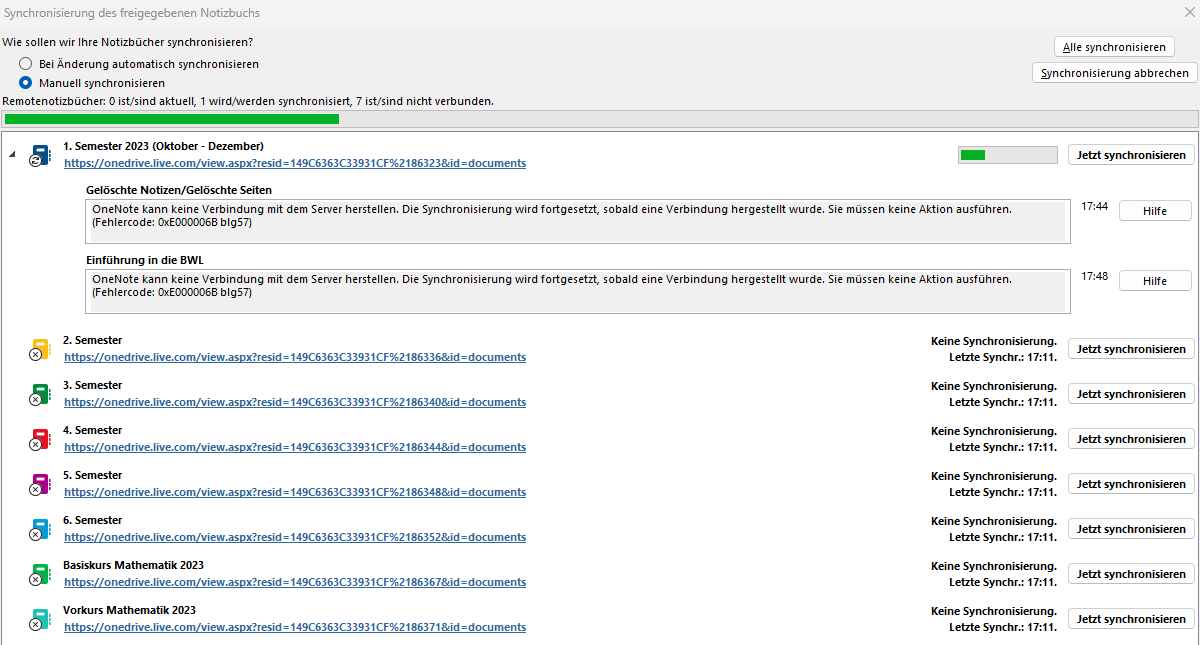Click the Vorkurs Mathematik 2023 notebook icon
The width and height of the screenshot is (1200, 645).
pyautogui.click(x=39, y=619)
